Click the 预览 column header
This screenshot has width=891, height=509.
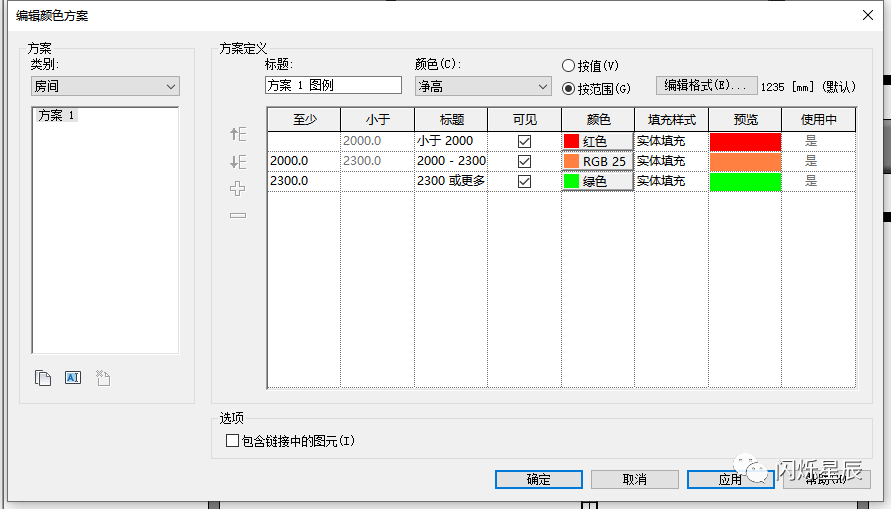point(746,119)
